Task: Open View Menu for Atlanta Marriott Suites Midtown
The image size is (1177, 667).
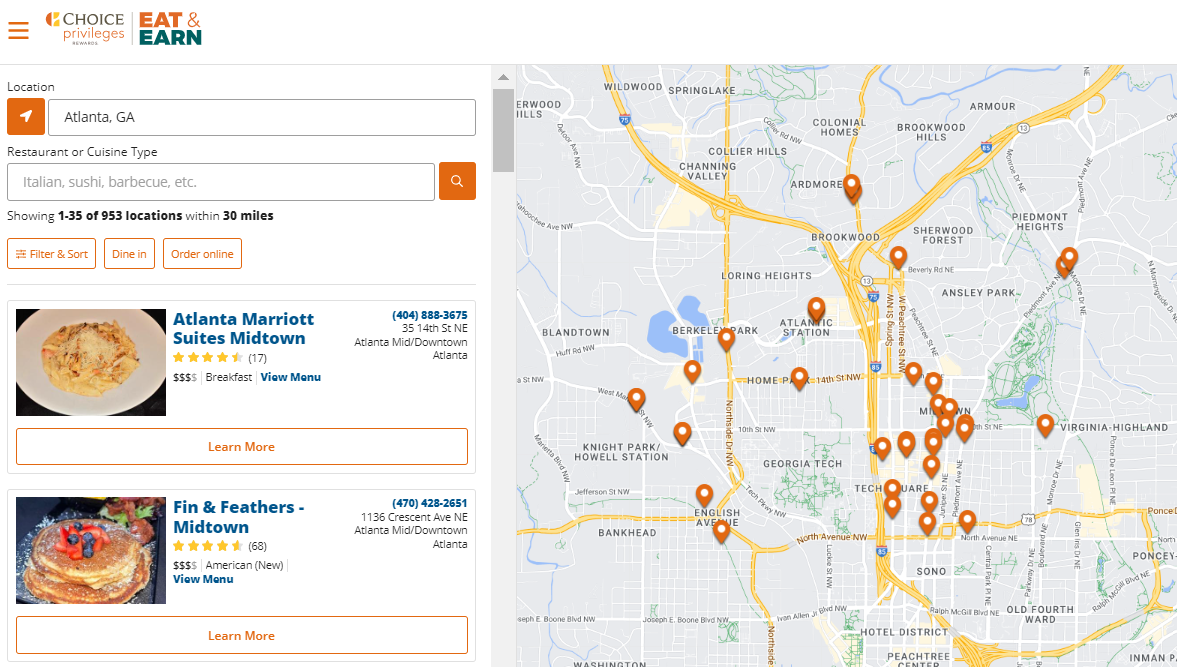Action: tap(290, 376)
